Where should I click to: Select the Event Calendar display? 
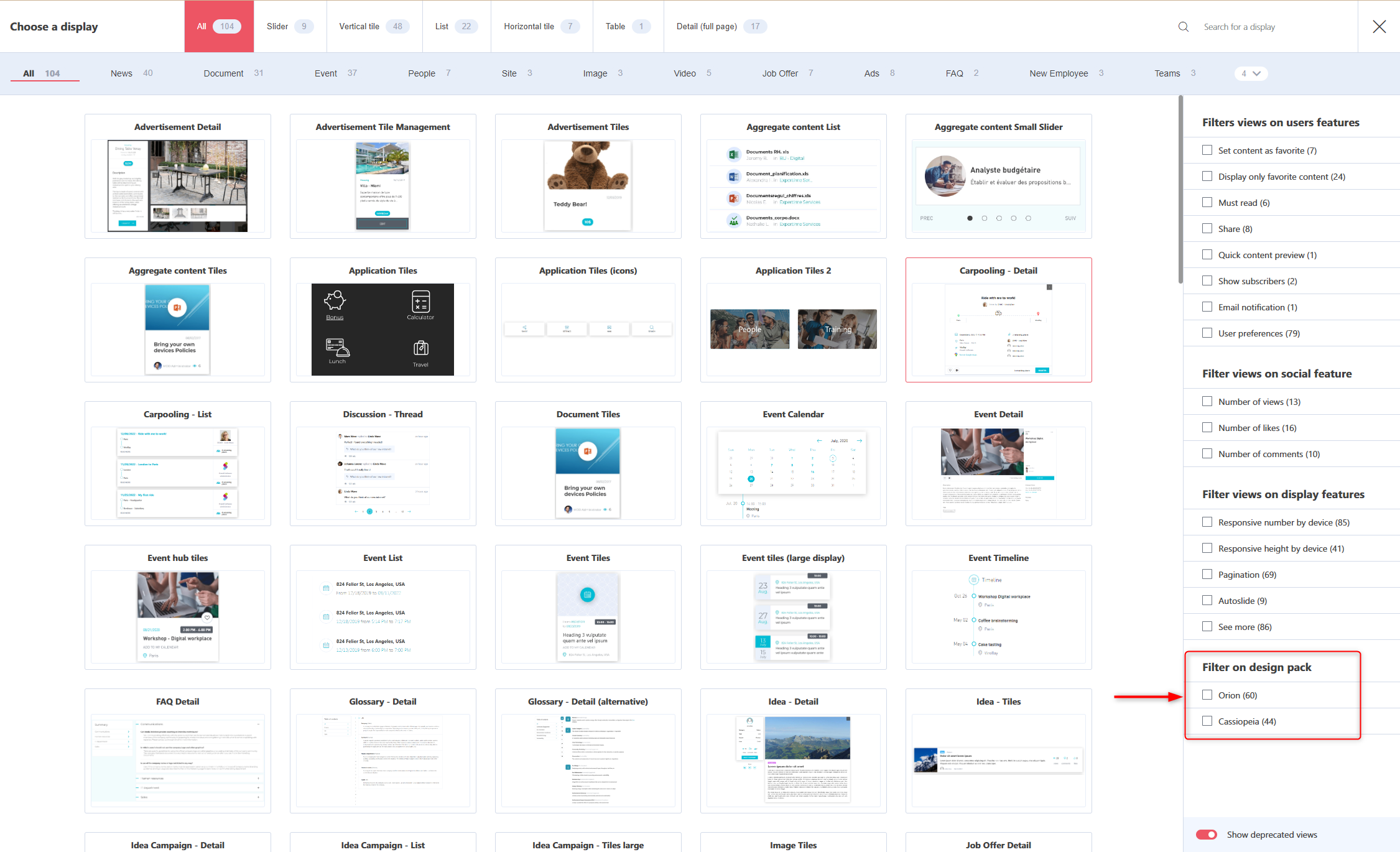(x=794, y=463)
